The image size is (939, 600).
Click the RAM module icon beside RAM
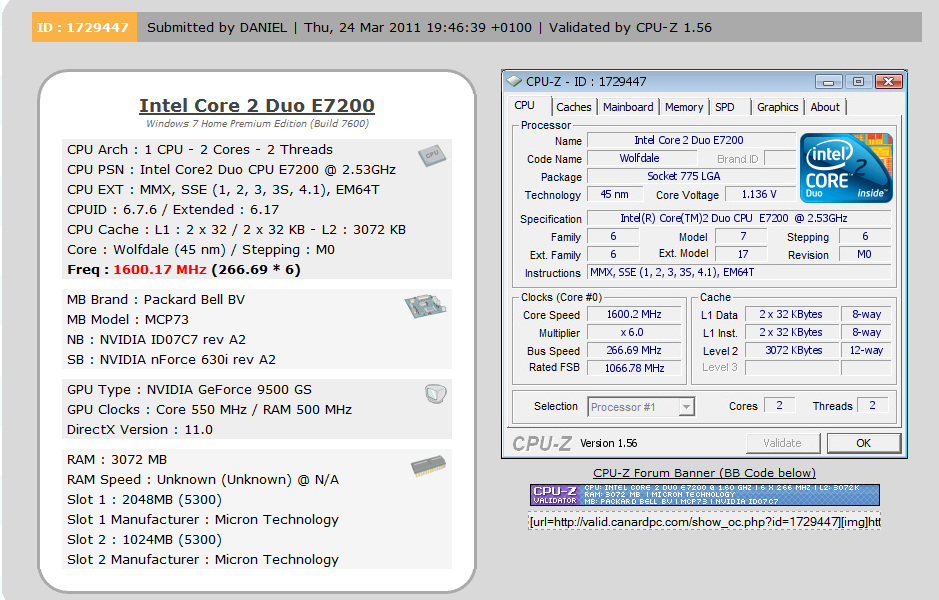click(428, 466)
